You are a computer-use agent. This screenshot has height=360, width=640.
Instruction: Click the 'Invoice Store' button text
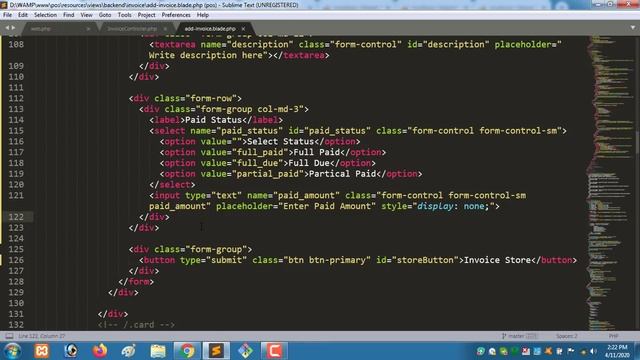[497, 260]
